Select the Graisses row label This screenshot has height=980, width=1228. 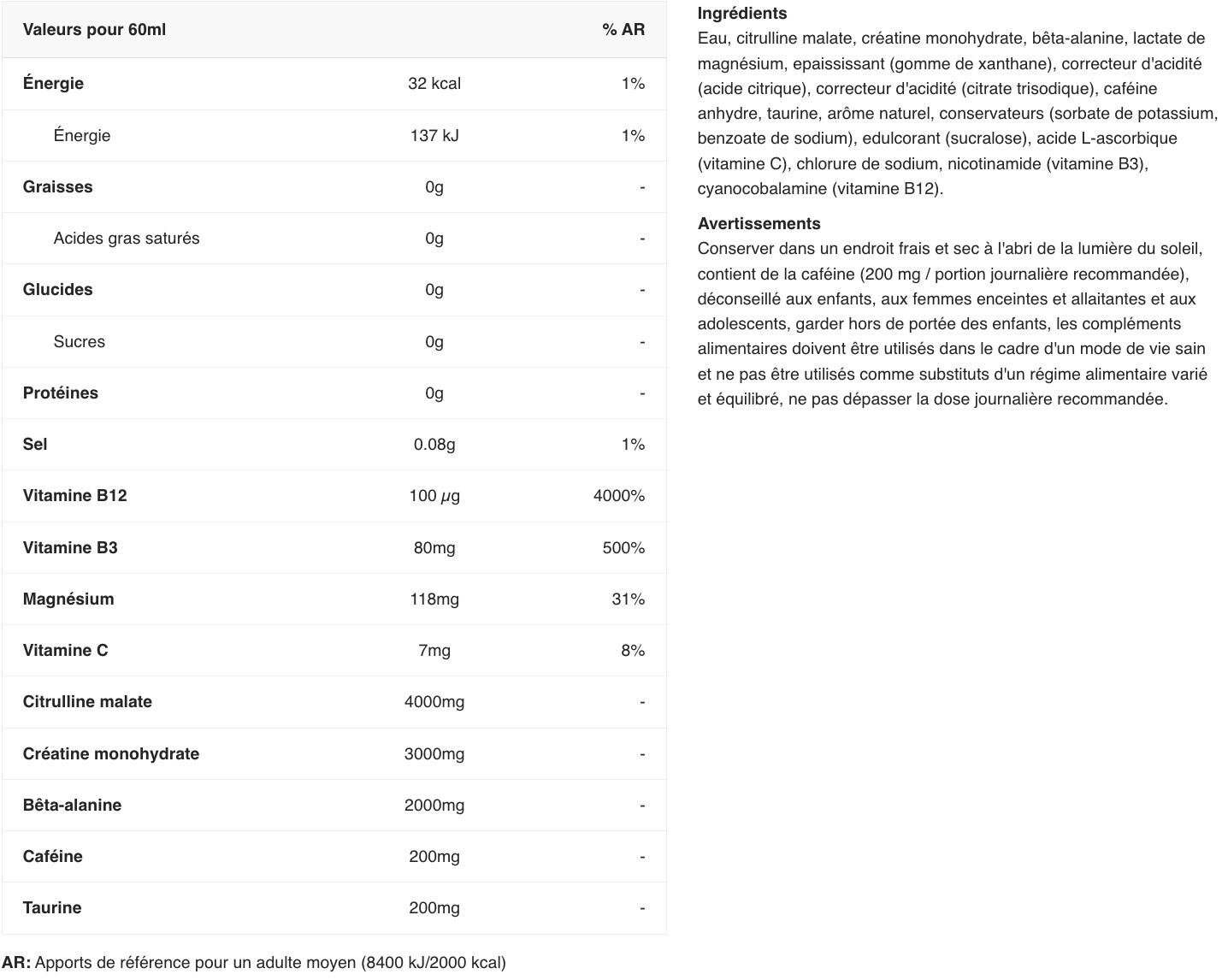coord(57,187)
